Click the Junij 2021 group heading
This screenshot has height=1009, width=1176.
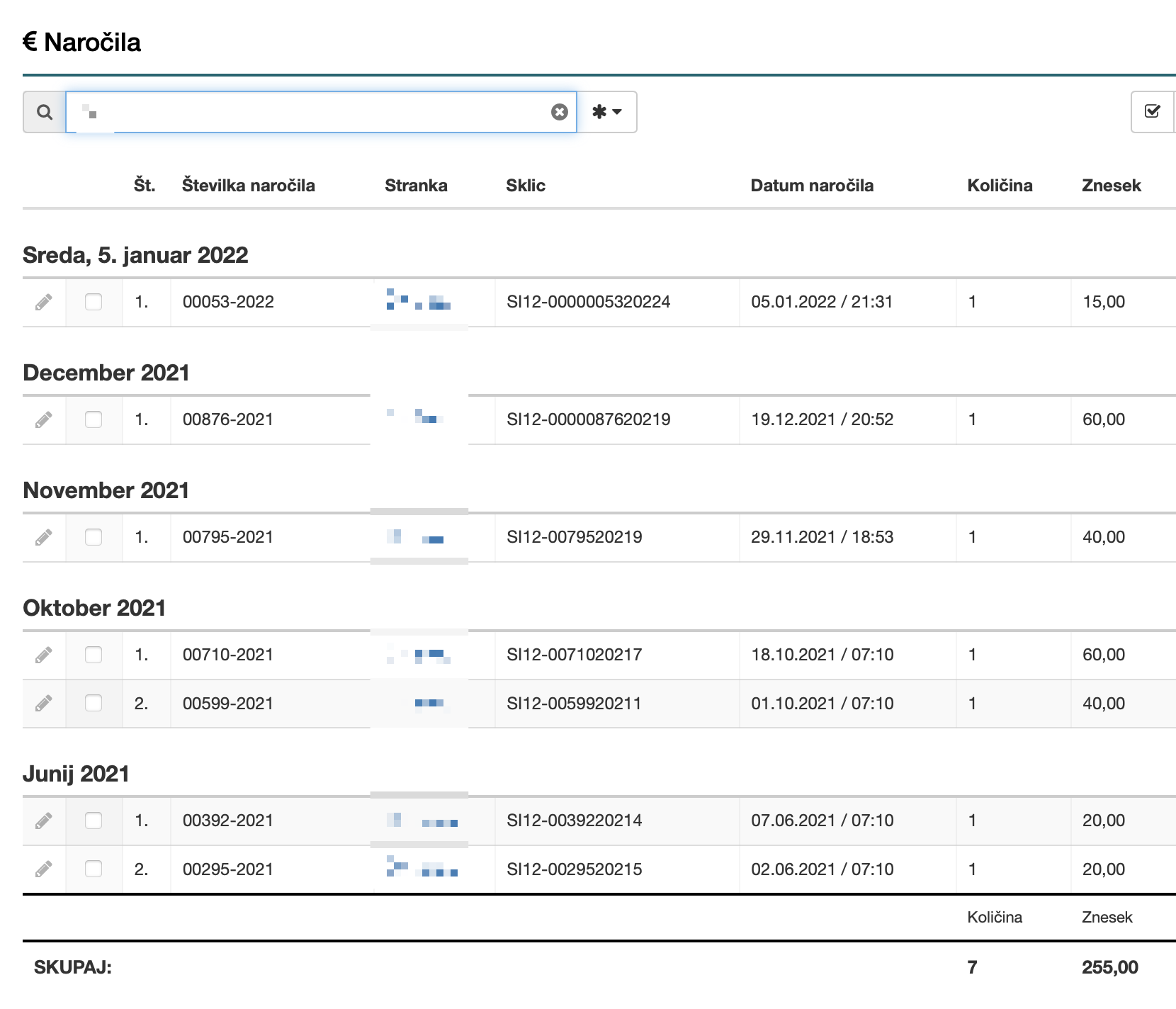tap(76, 774)
